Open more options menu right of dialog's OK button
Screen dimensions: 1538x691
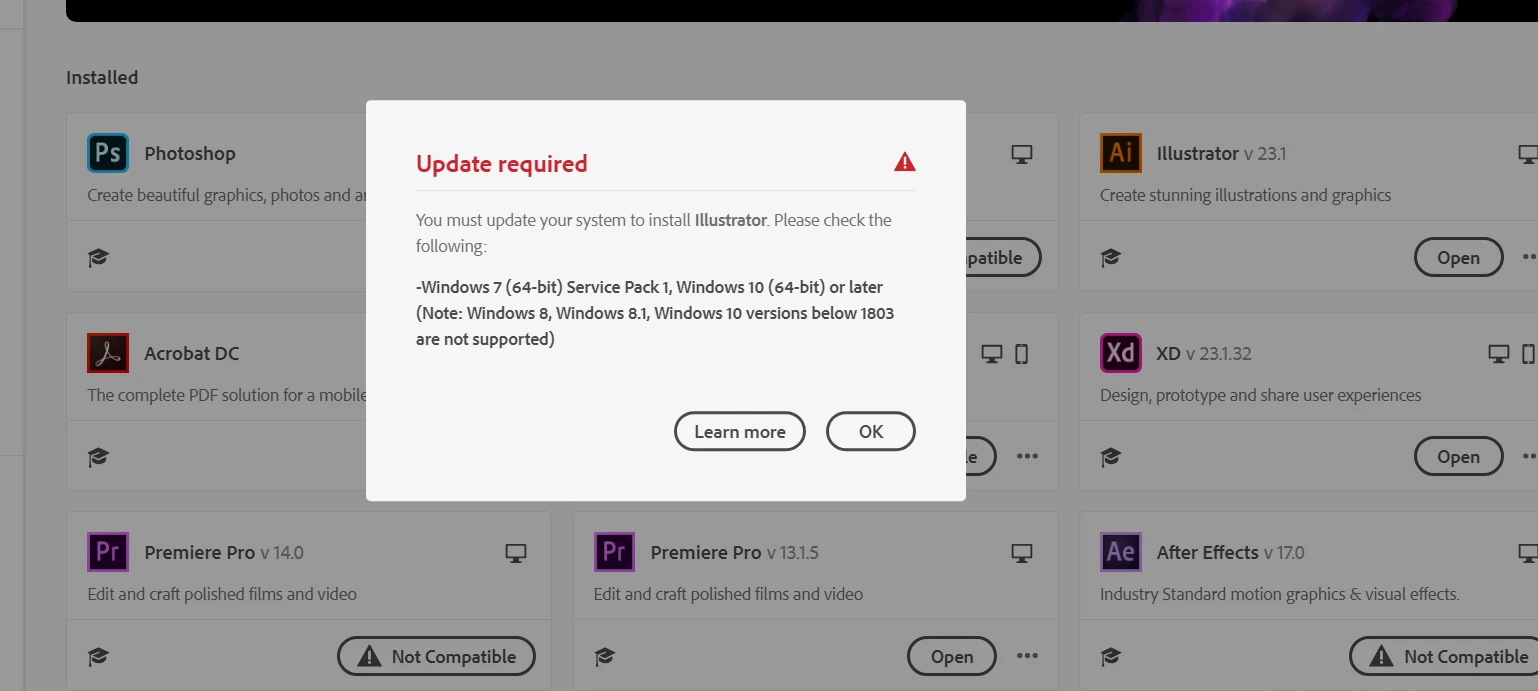click(x=1027, y=456)
